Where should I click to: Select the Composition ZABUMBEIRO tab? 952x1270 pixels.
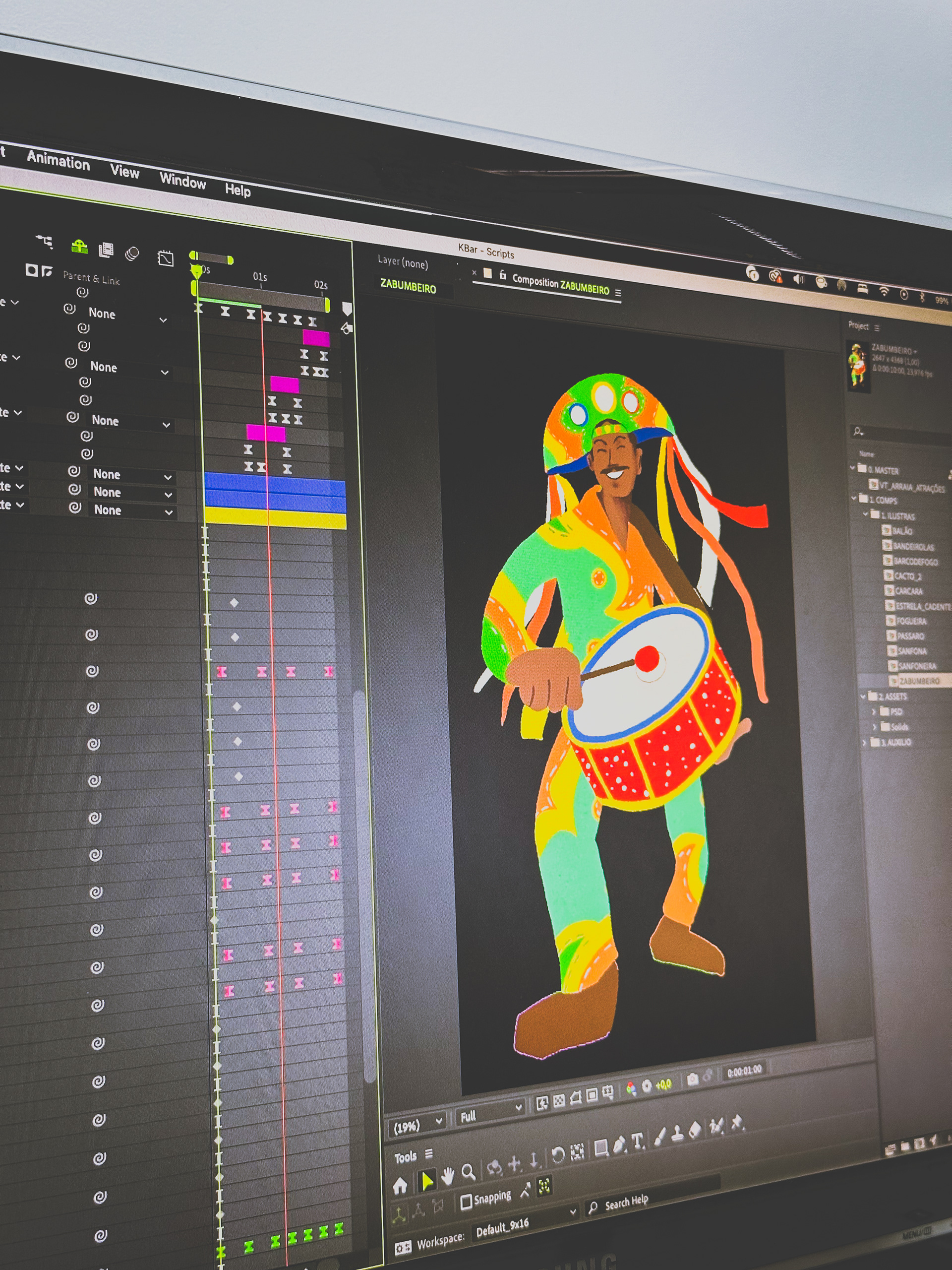561,284
